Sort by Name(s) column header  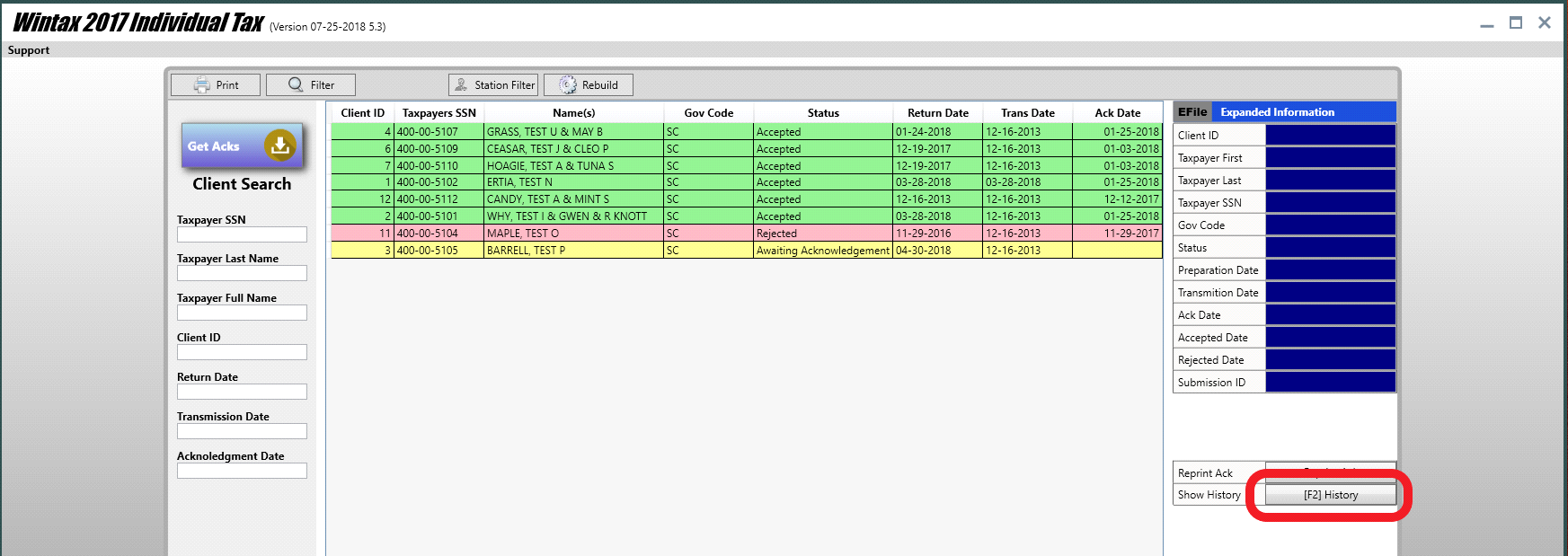tap(574, 113)
